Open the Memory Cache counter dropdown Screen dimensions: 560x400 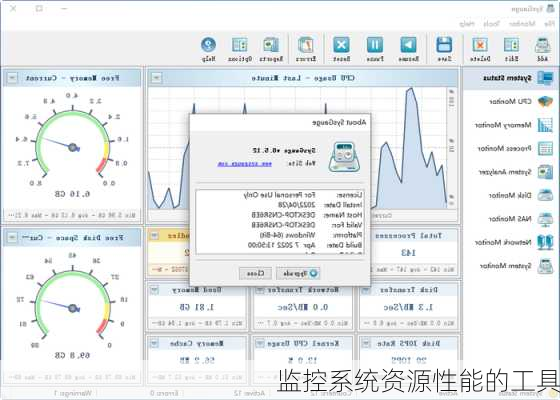(154, 344)
